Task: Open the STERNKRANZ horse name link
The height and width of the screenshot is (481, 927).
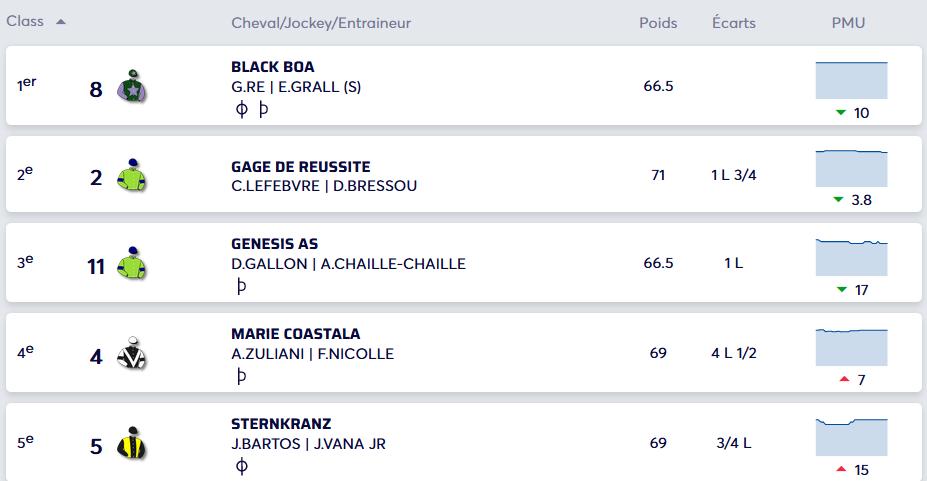Action: (x=281, y=424)
